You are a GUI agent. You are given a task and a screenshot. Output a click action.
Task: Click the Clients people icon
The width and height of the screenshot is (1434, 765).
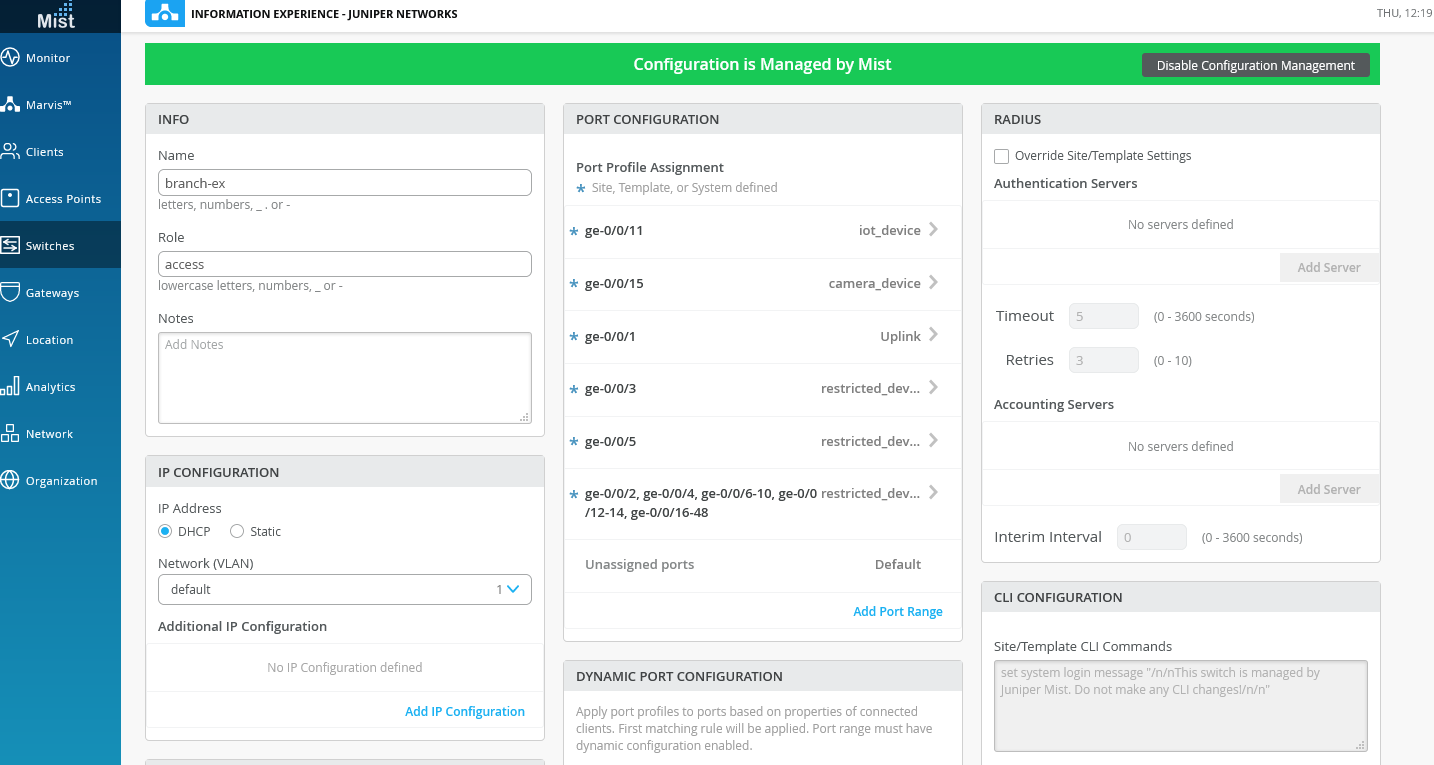click(x=11, y=152)
